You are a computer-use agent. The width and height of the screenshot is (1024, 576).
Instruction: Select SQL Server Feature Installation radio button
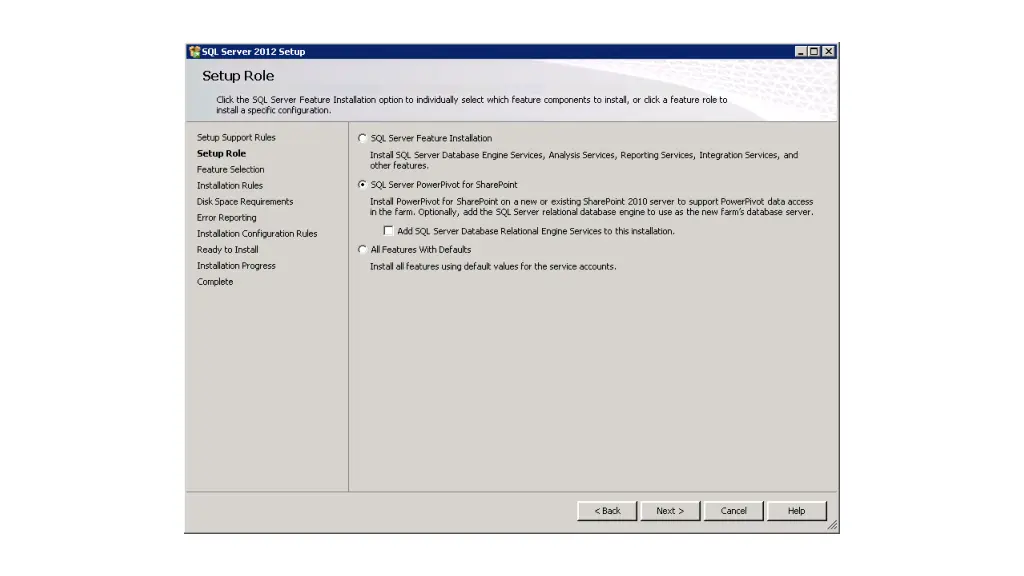coord(362,139)
